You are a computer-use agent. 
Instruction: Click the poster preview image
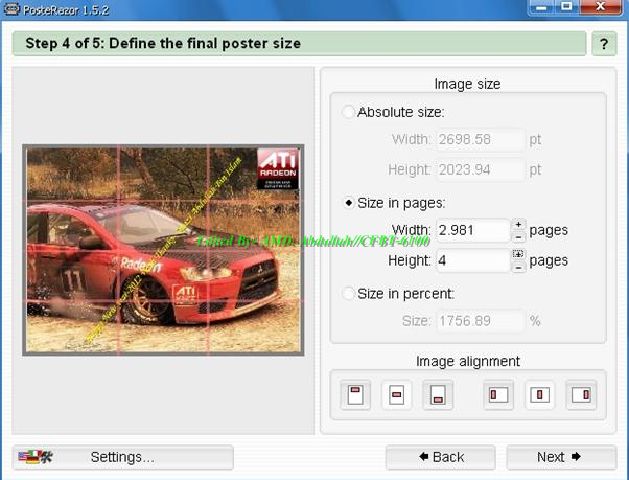(x=163, y=250)
